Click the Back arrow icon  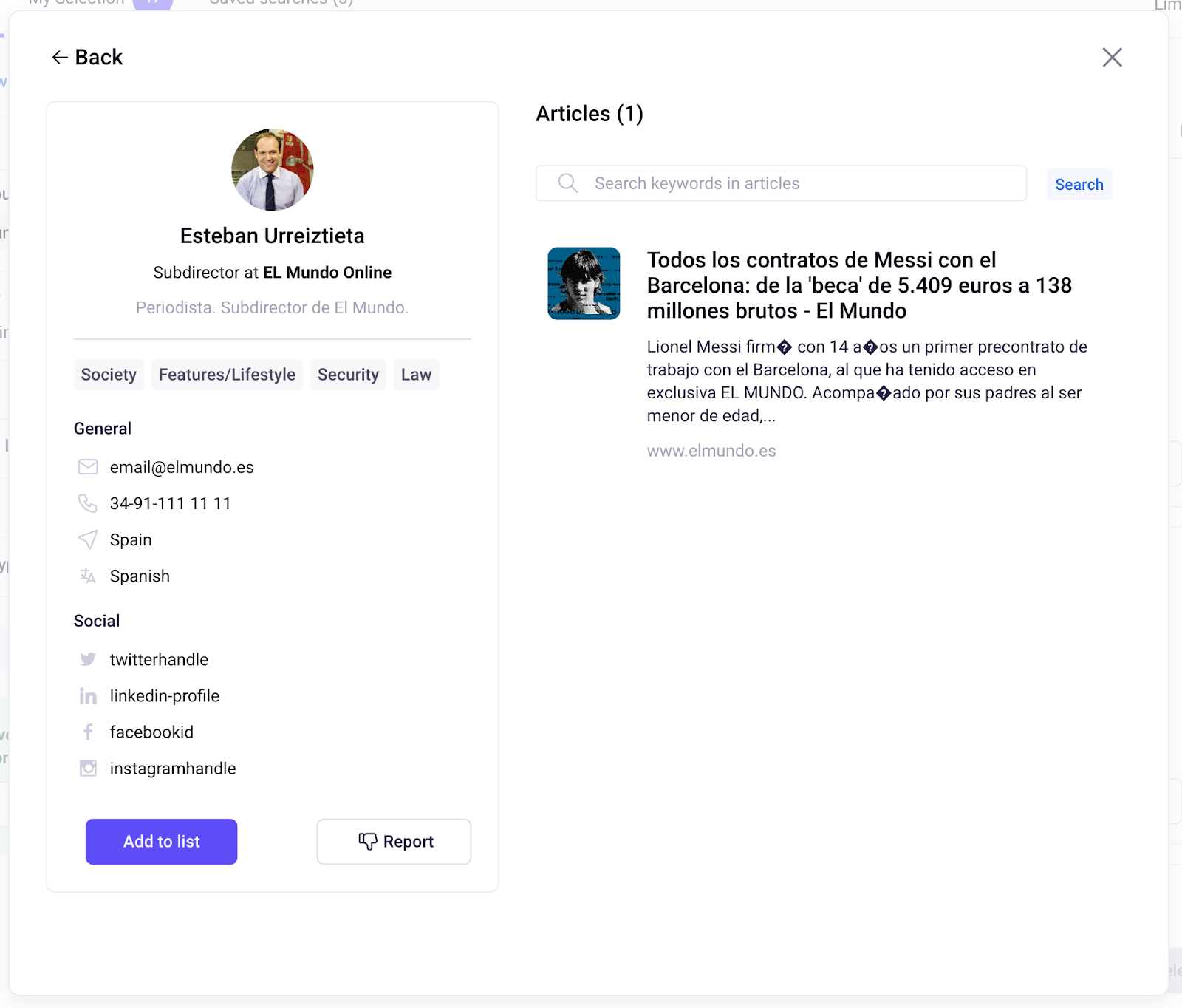[x=60, y=58]
